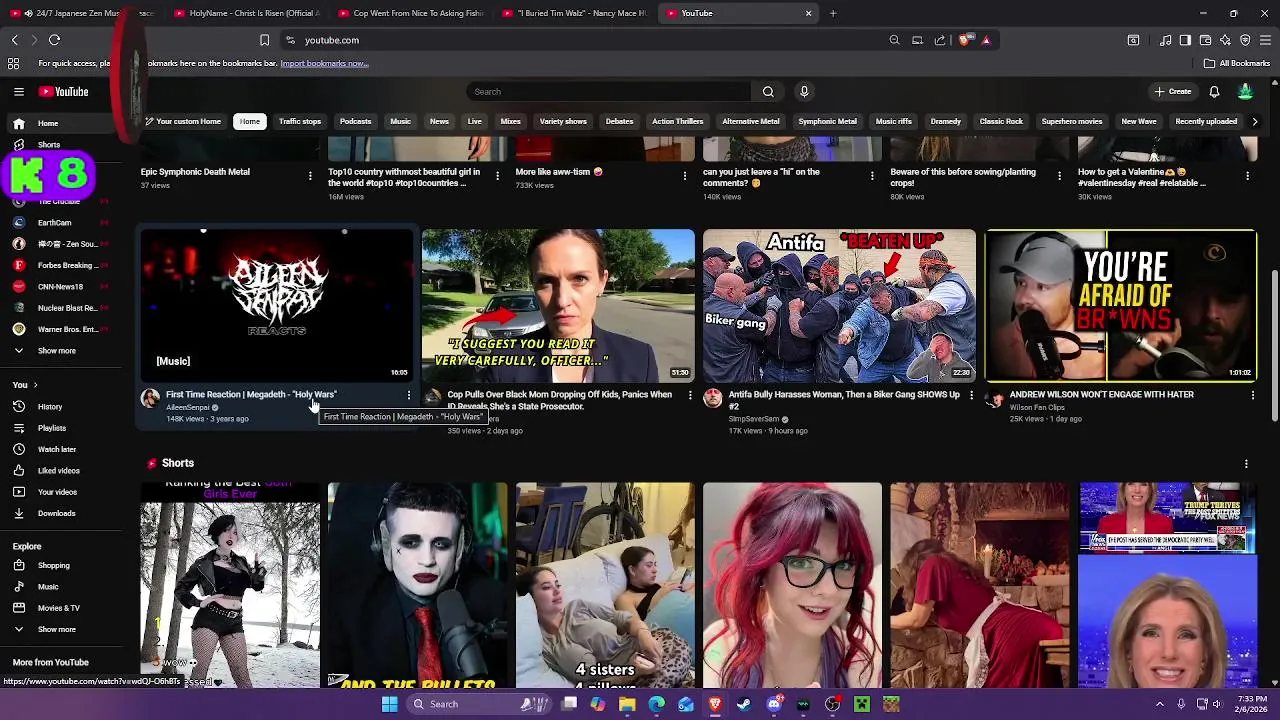Viewport: 1280px width, 720px height.
Task: Bookmark this page icon
Action: coord(264,40)
